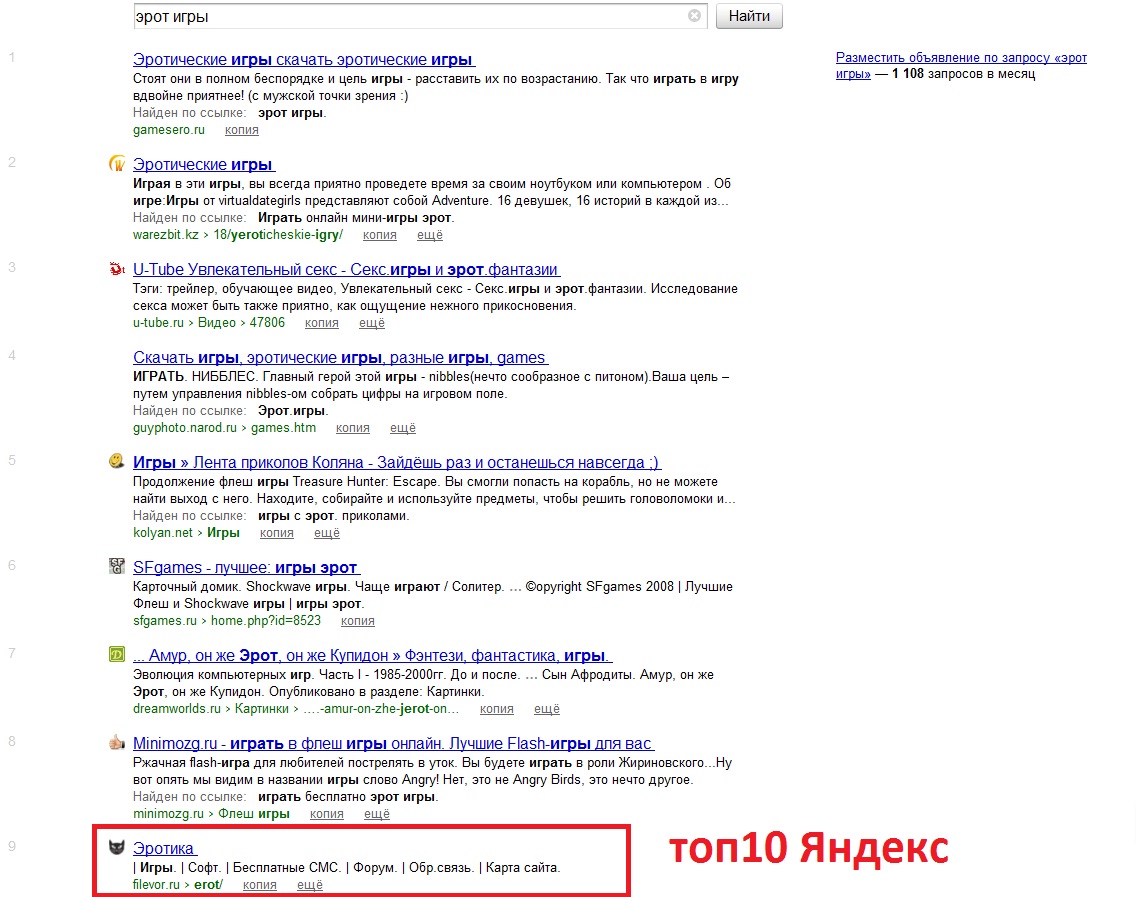Open cached 'копия' of the dreamworlds.ru result
The image size is (1136, 897).
click(x=496, y=709)
